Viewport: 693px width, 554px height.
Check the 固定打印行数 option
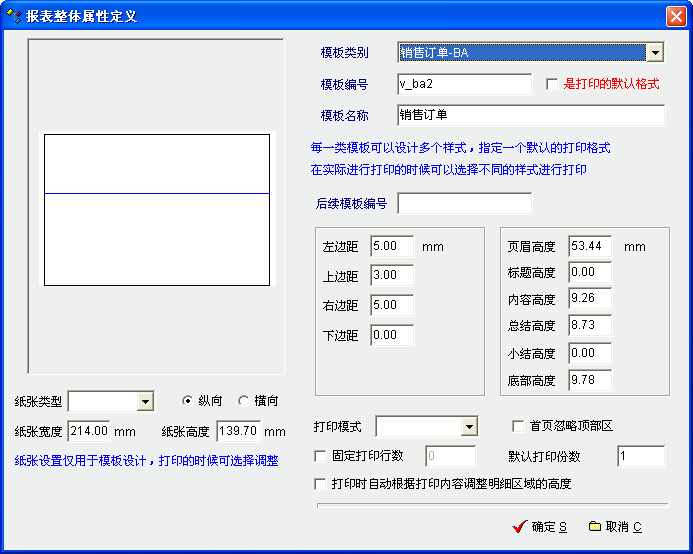tap(320, 457)
